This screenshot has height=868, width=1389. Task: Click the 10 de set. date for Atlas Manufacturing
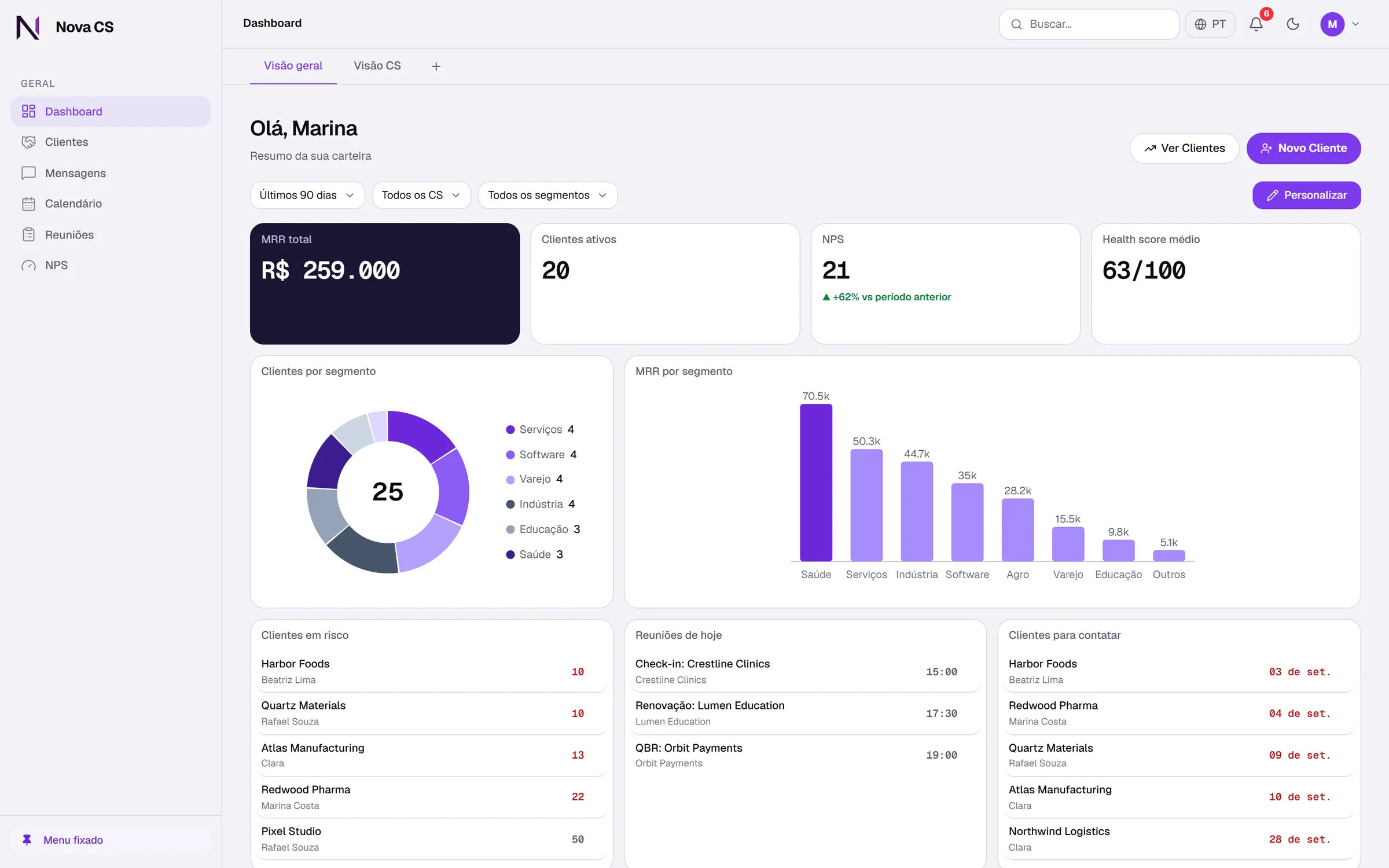(x=1300, y=797)
